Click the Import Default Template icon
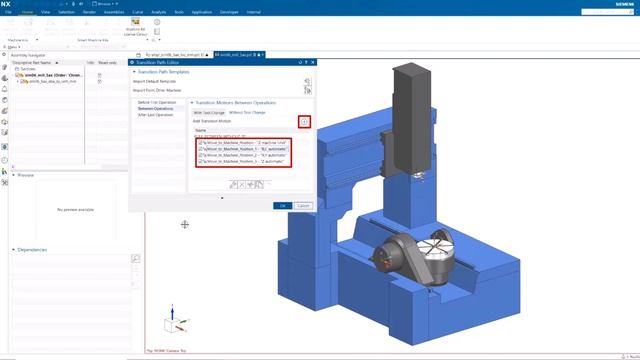 [307, 81]
